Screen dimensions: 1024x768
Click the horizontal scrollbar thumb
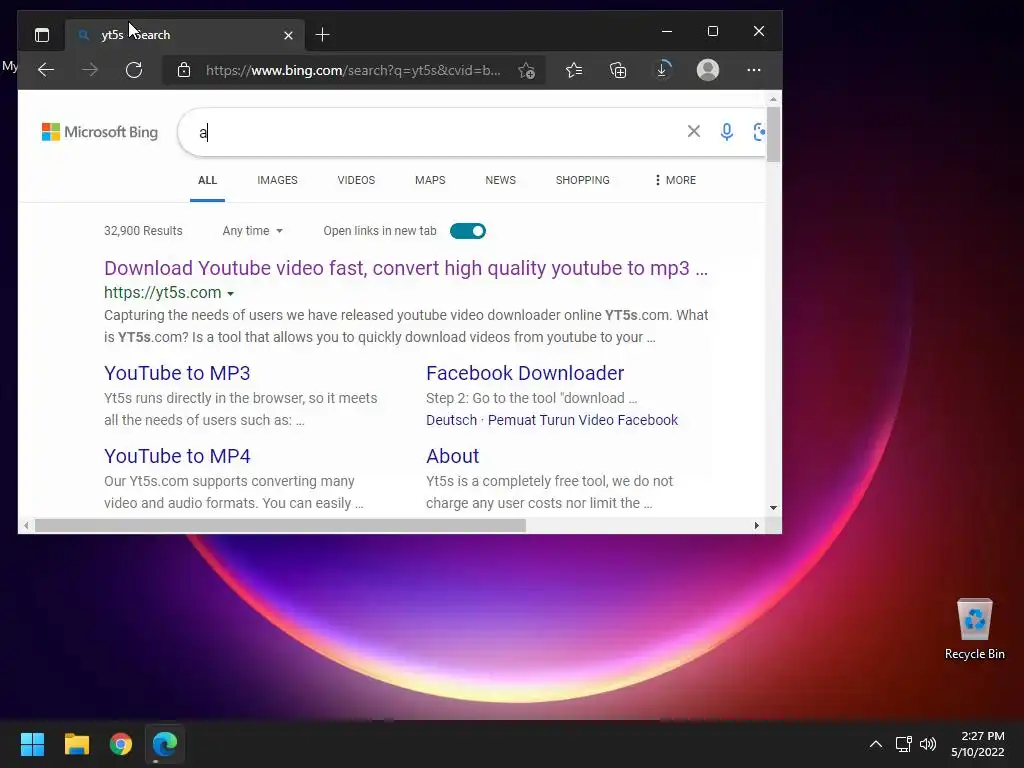280,526
